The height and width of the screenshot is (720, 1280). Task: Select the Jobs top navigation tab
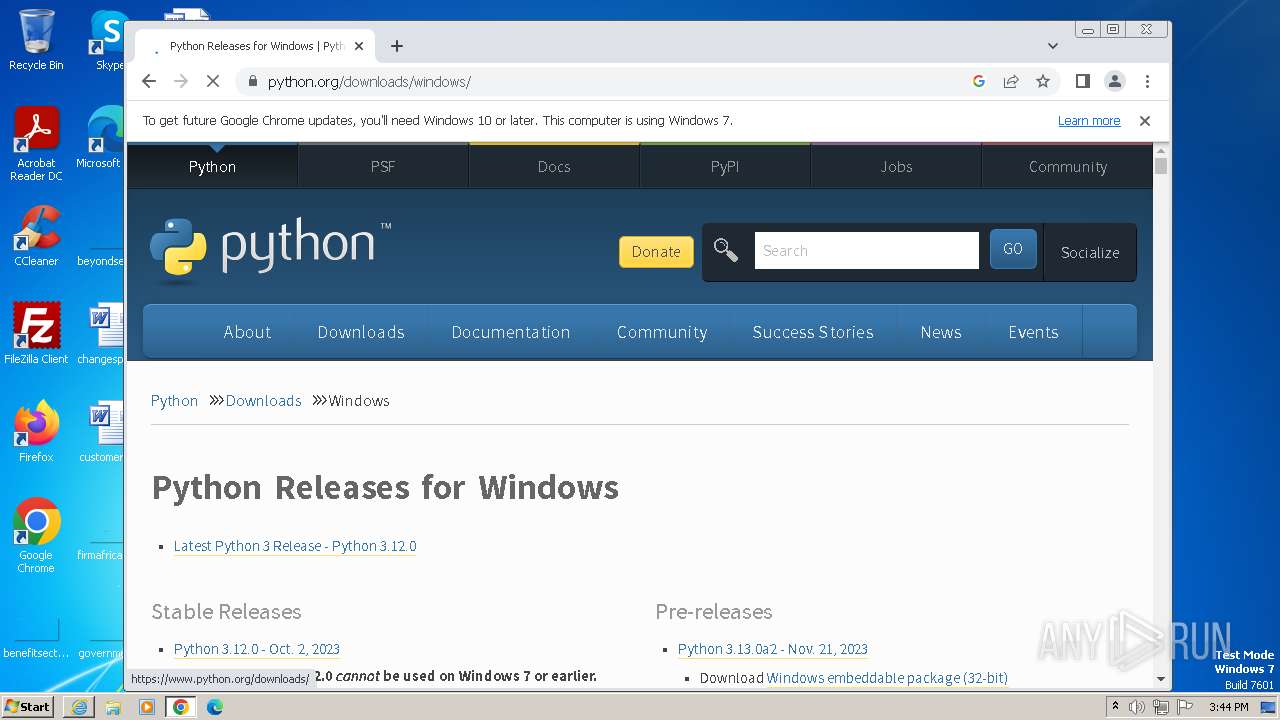point(896,167)
